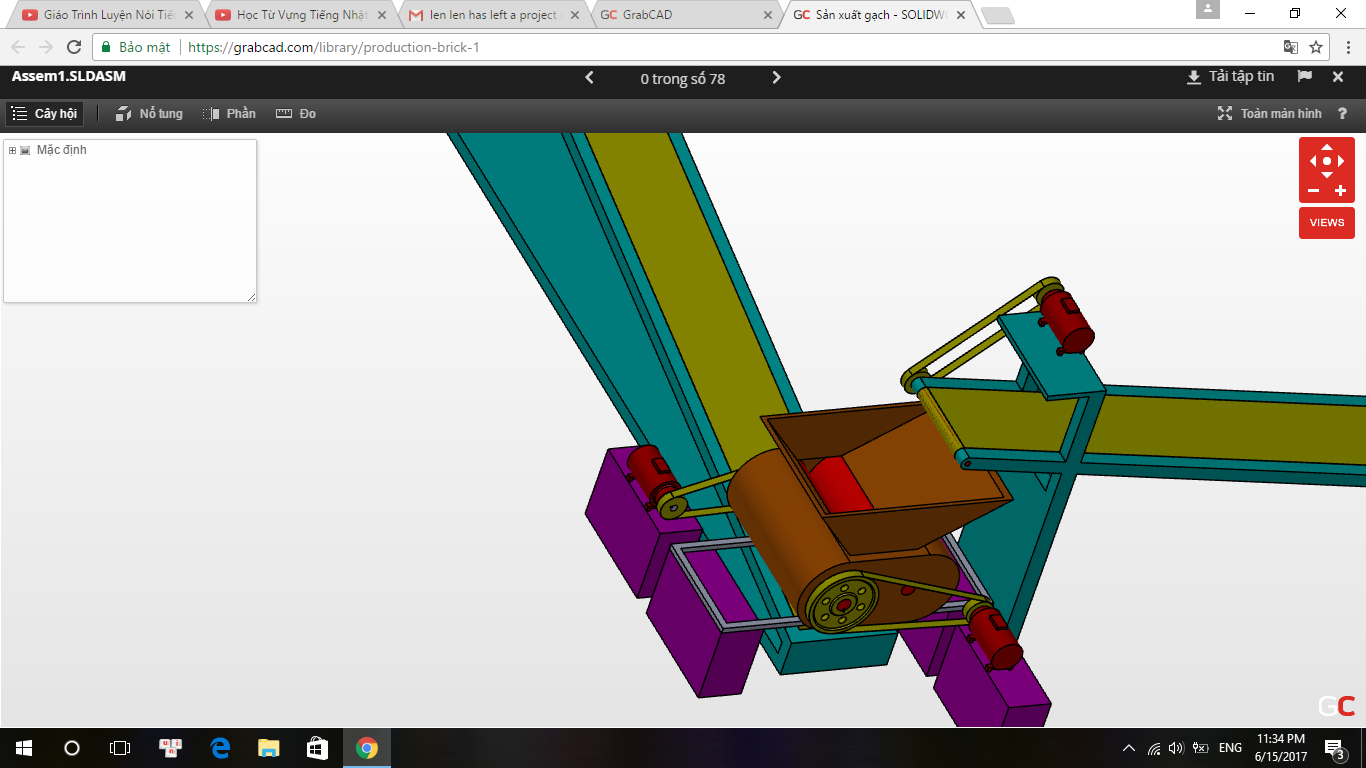Open the VIEWS menu

point(1327,222)
